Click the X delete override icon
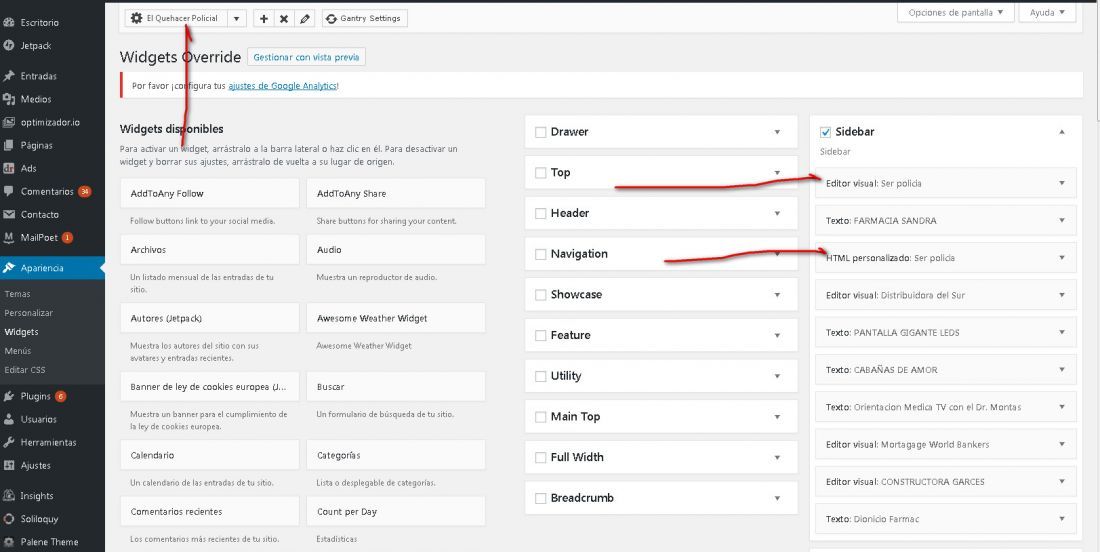This screenshot has height=552, width=1100. pos(284,19)
